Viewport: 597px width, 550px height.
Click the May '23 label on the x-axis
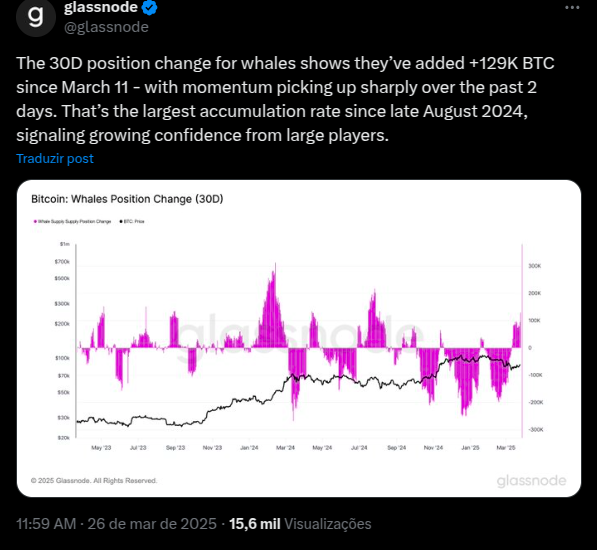tap(101, 448)
